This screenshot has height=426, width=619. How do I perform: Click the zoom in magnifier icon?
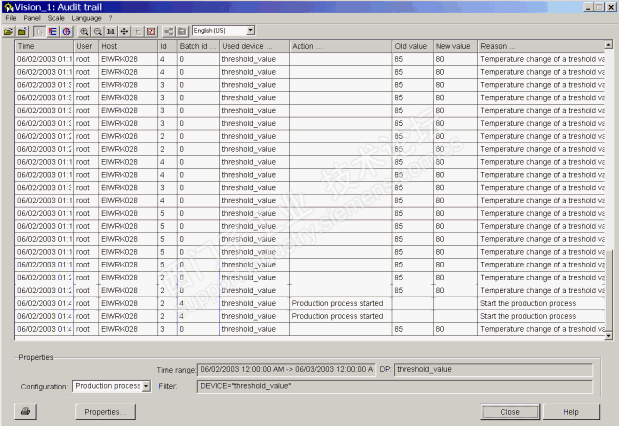(84, 32)
